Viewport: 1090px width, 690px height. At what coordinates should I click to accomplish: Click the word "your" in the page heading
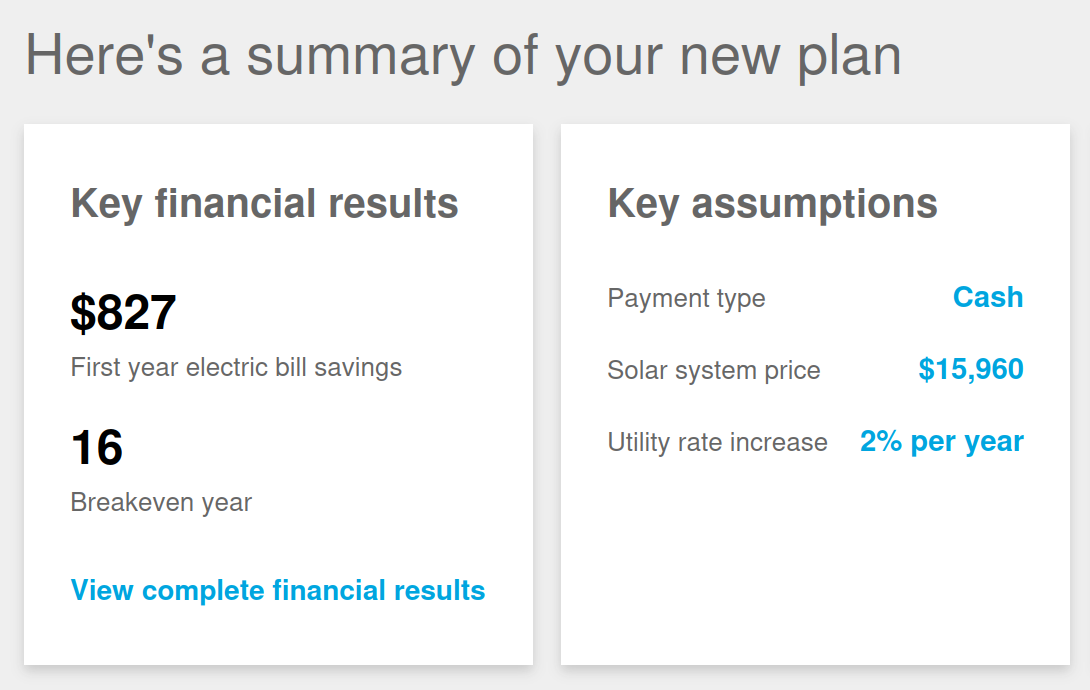[x=608, y=55]
